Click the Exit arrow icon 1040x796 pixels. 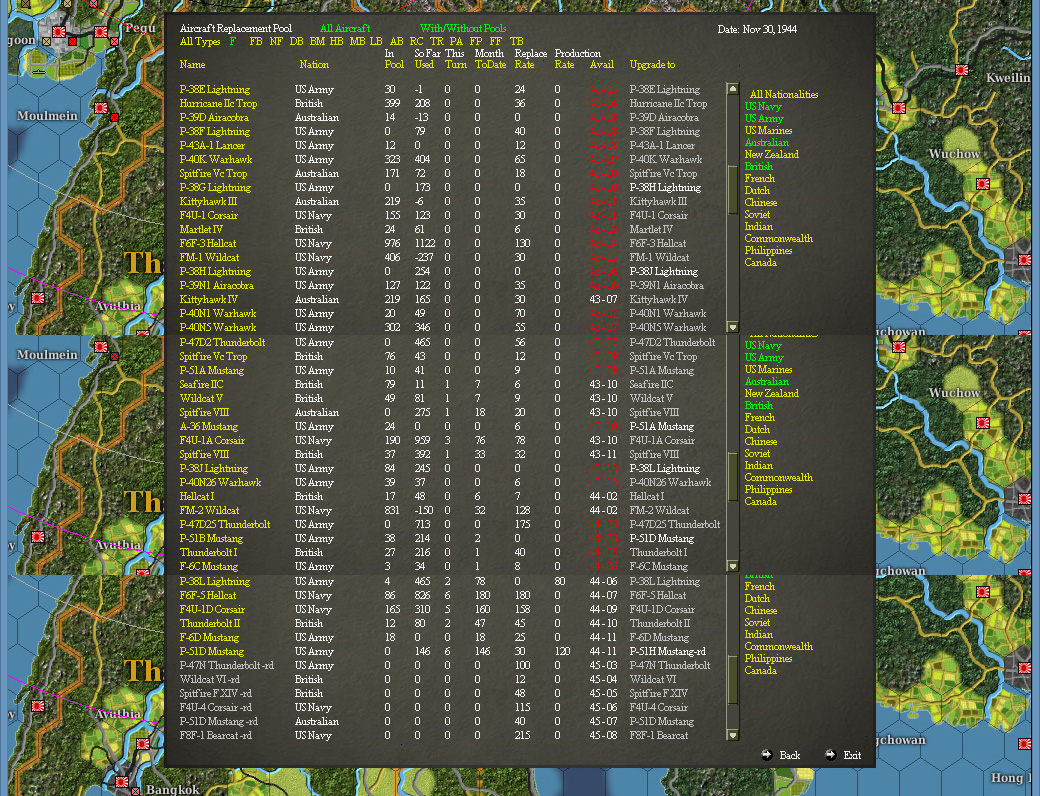click(x=830, y=755)
